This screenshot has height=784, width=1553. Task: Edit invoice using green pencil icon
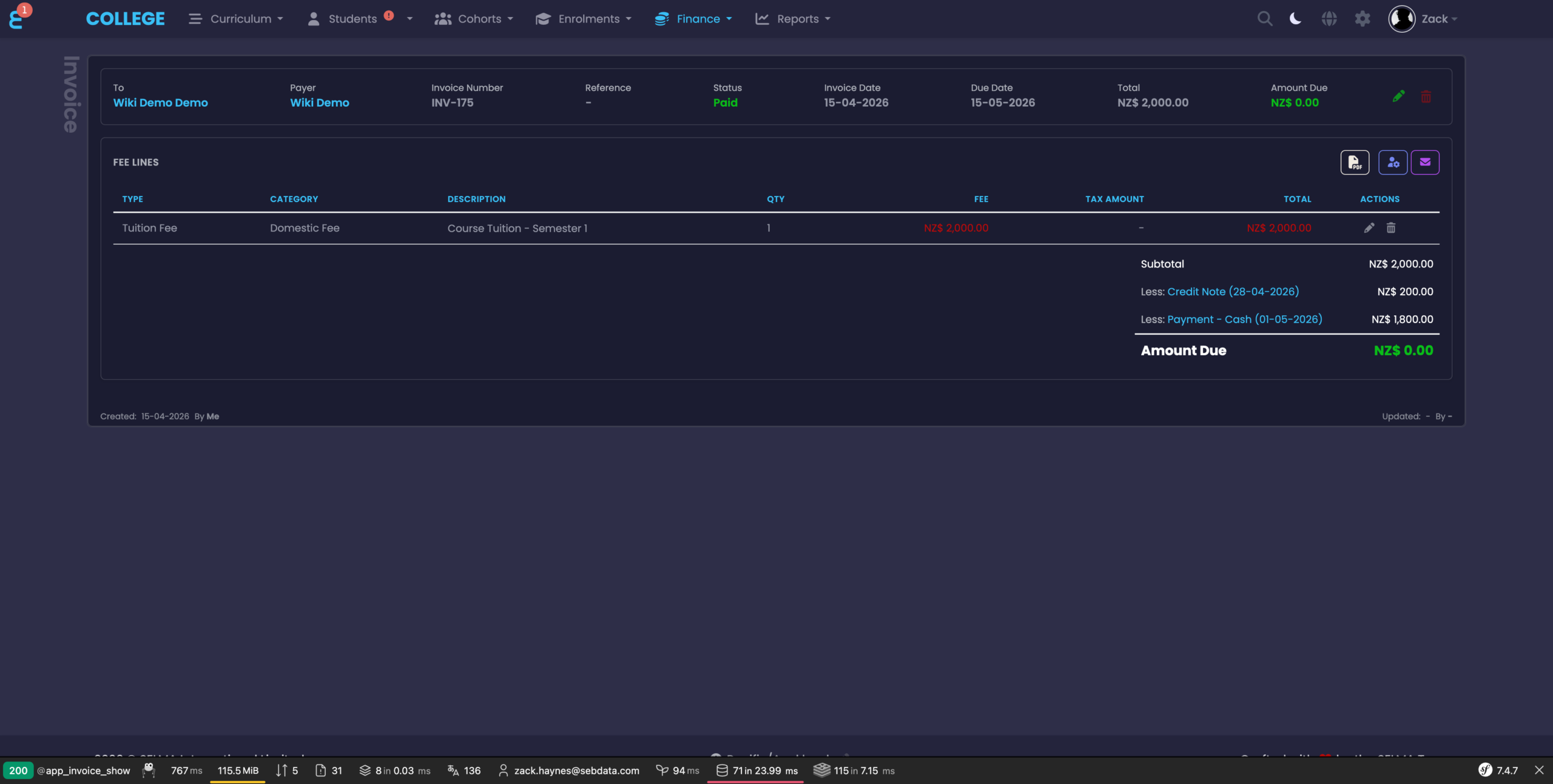pos(1398,96)
